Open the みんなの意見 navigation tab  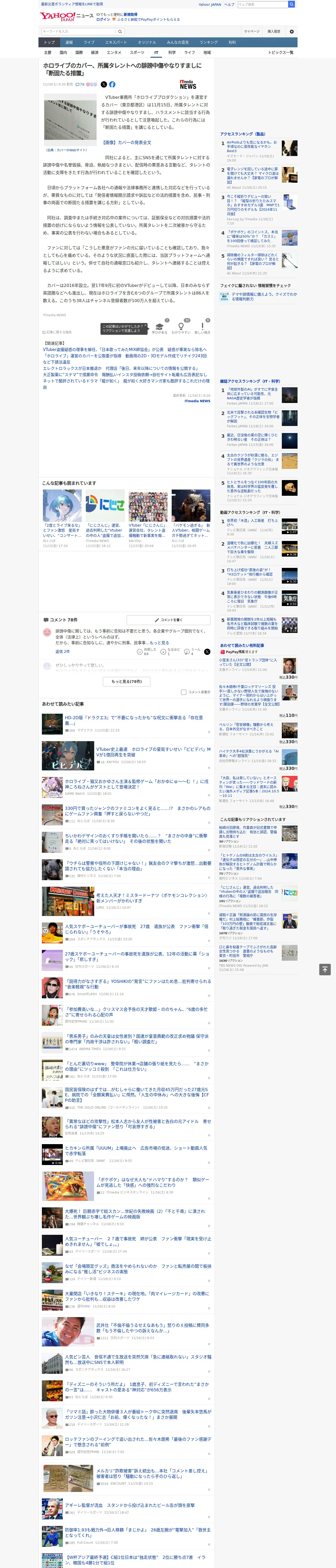pyautogui.click(x=177, y=42)
